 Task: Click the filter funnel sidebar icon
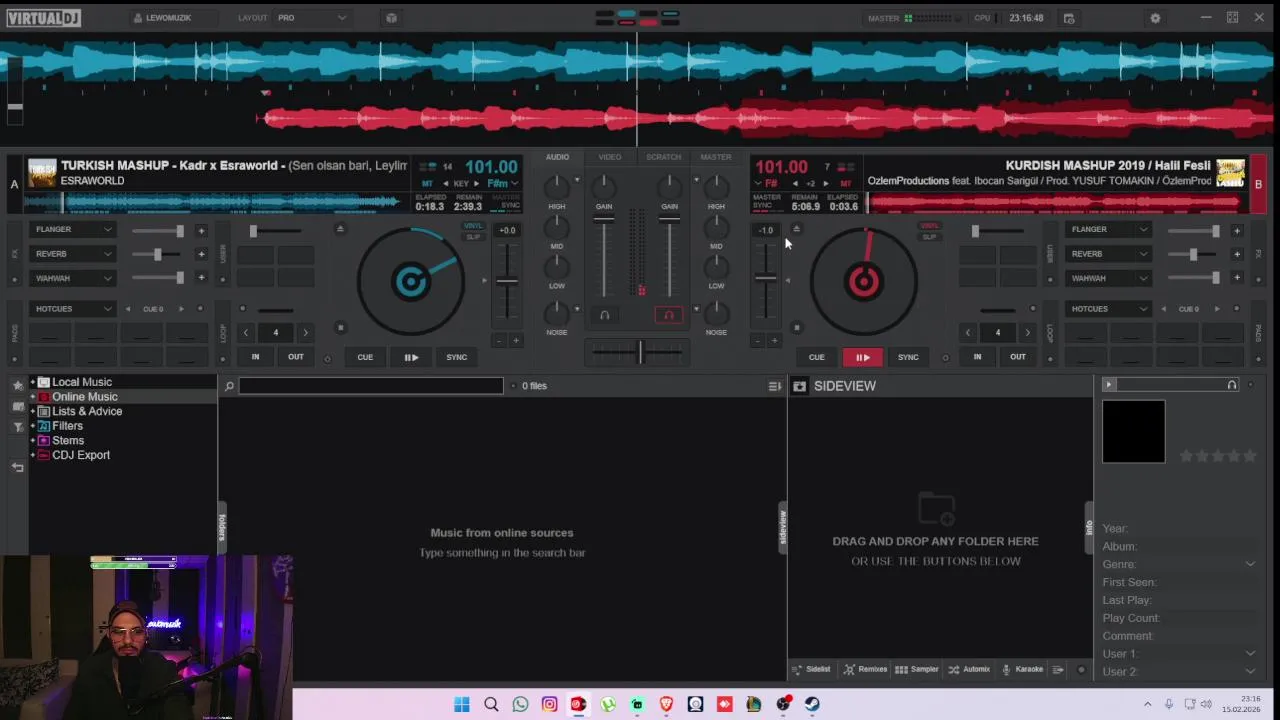pyautogui.click(x=17, y=427)
